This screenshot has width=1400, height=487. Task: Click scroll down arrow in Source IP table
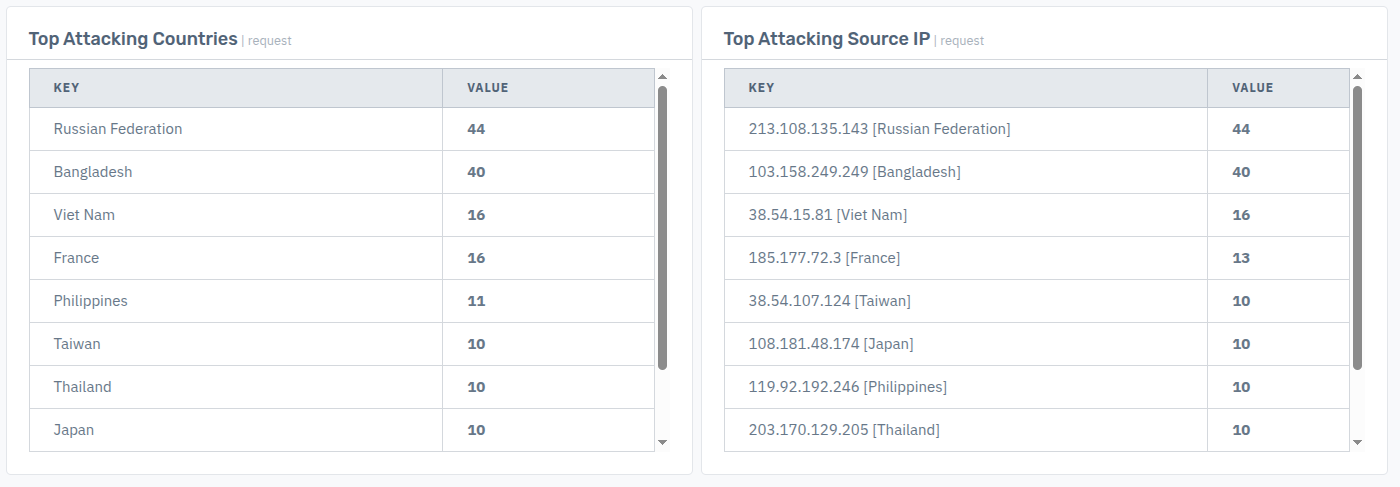(x=1357, y=442)
